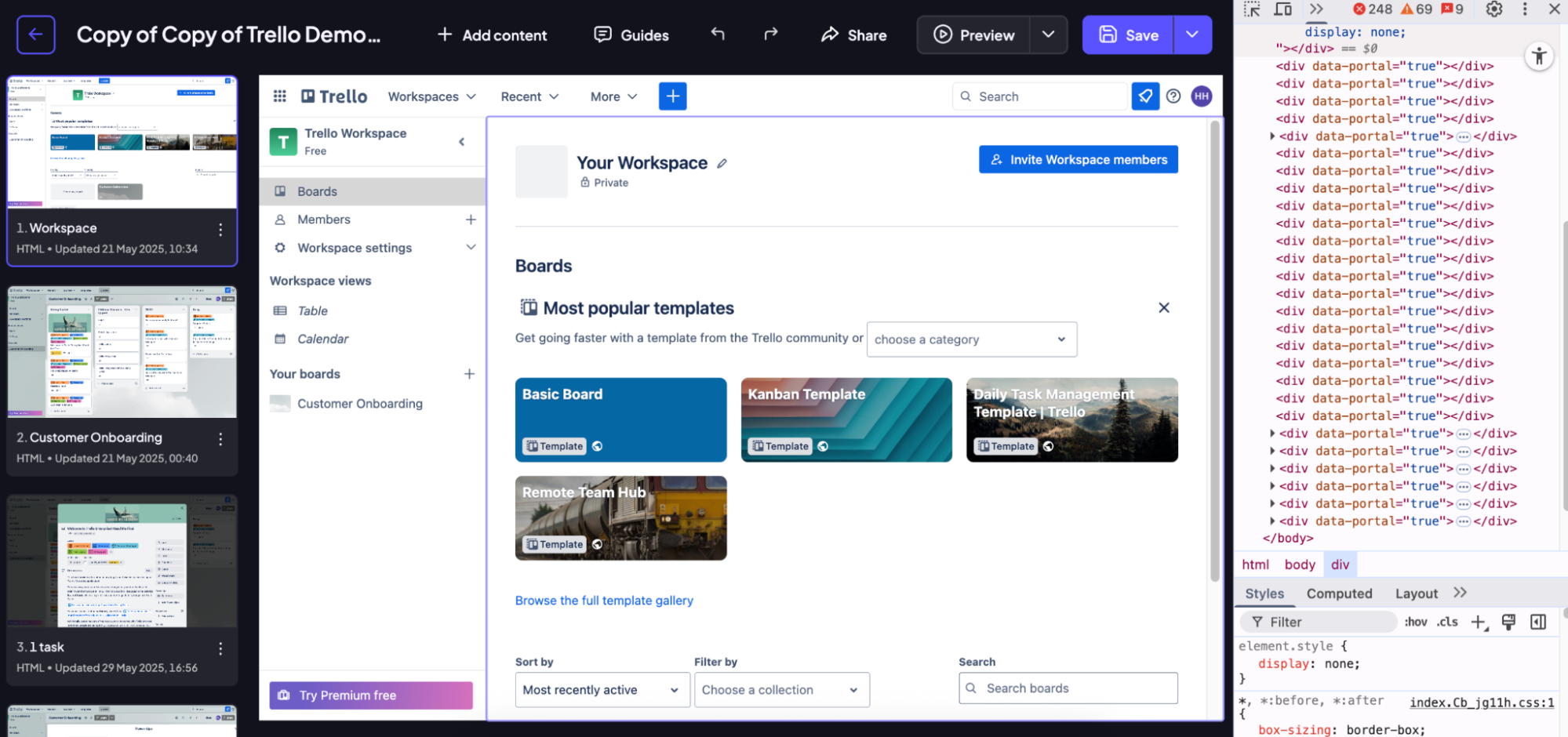Click the undo arrow icon
The image size is (1568, 737).
[x=718, y=34]
